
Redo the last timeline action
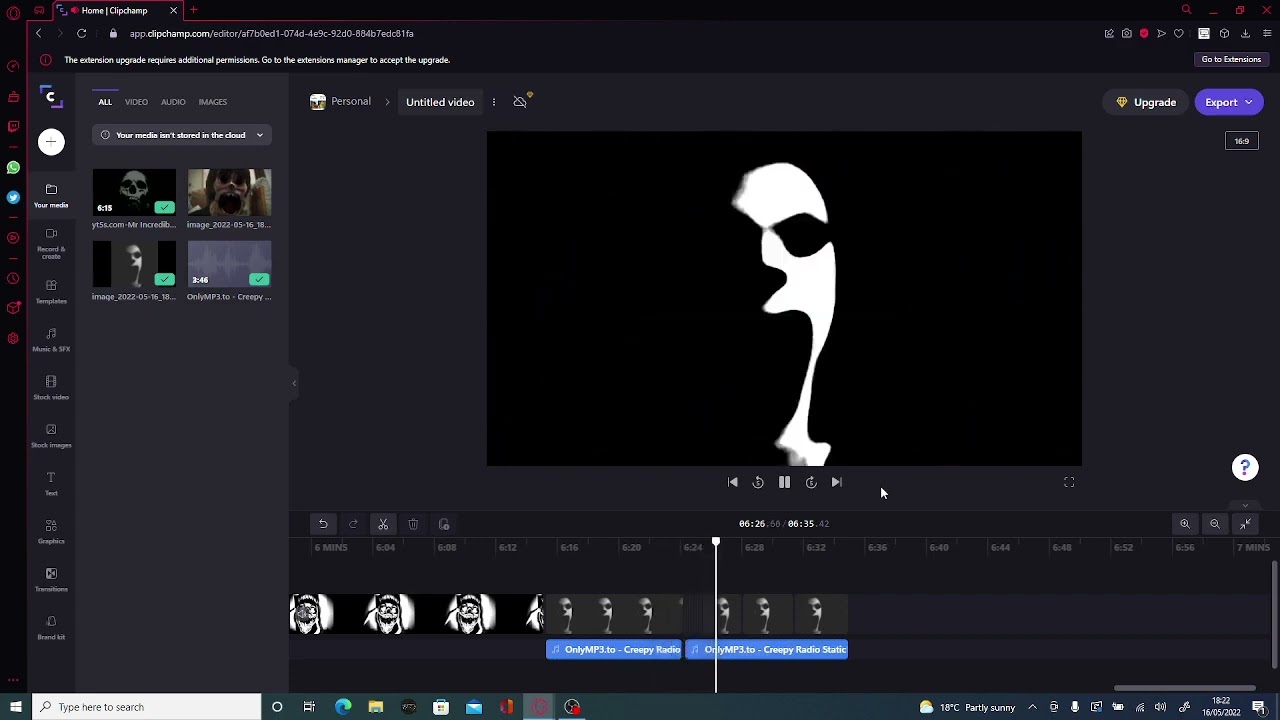point(353,524)
